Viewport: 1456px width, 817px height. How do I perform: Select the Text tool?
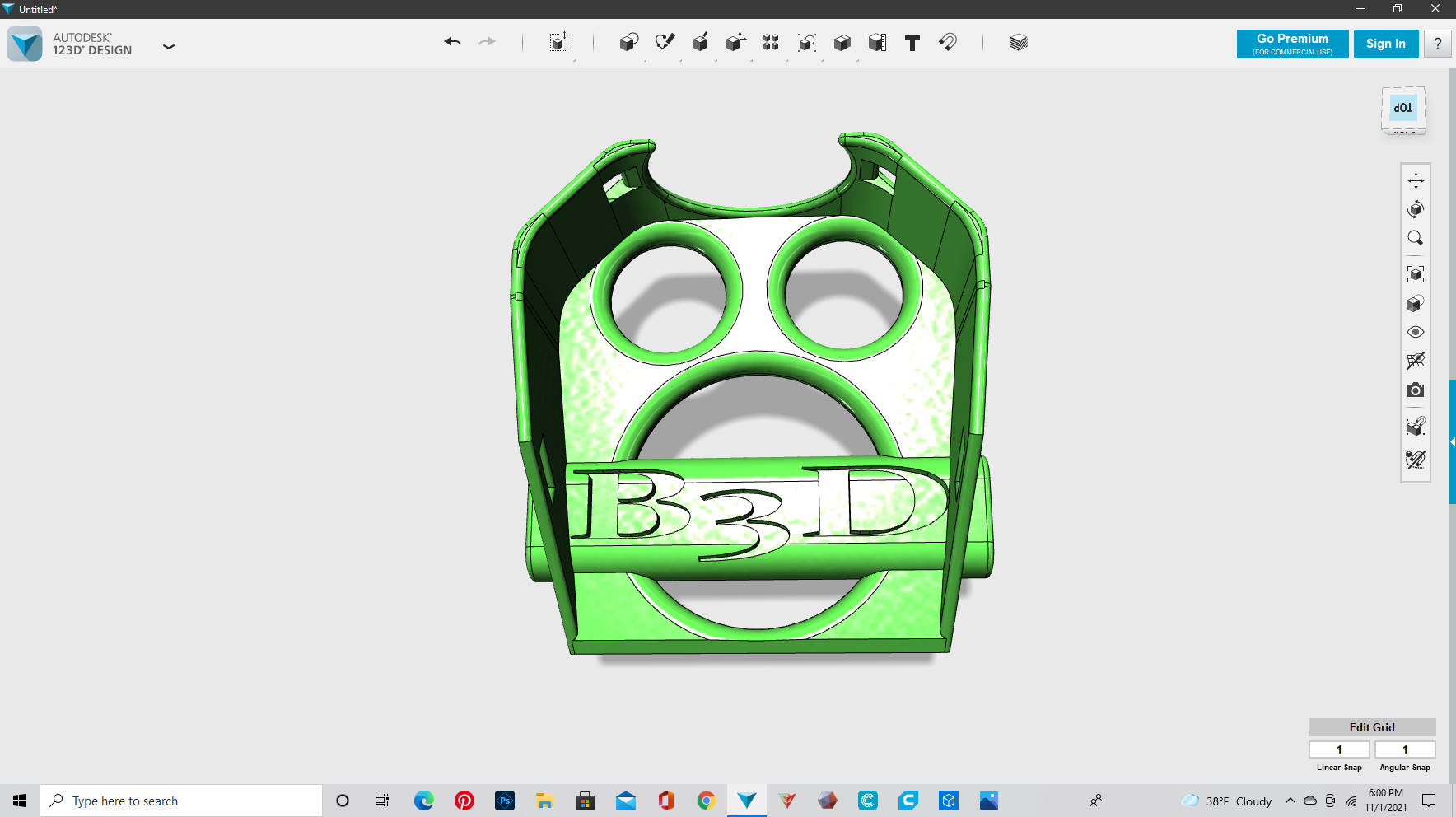point(912,43)
